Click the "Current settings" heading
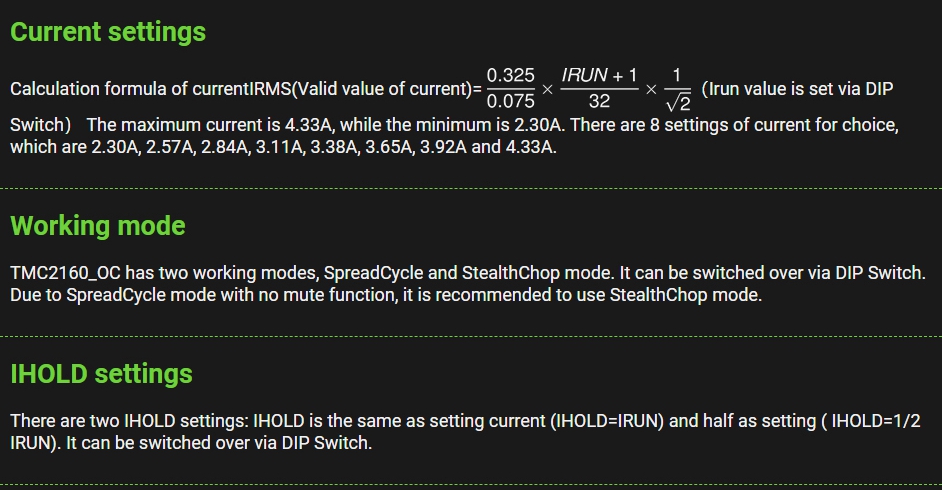This screenshot has width=942, height=490. point(108,32)
